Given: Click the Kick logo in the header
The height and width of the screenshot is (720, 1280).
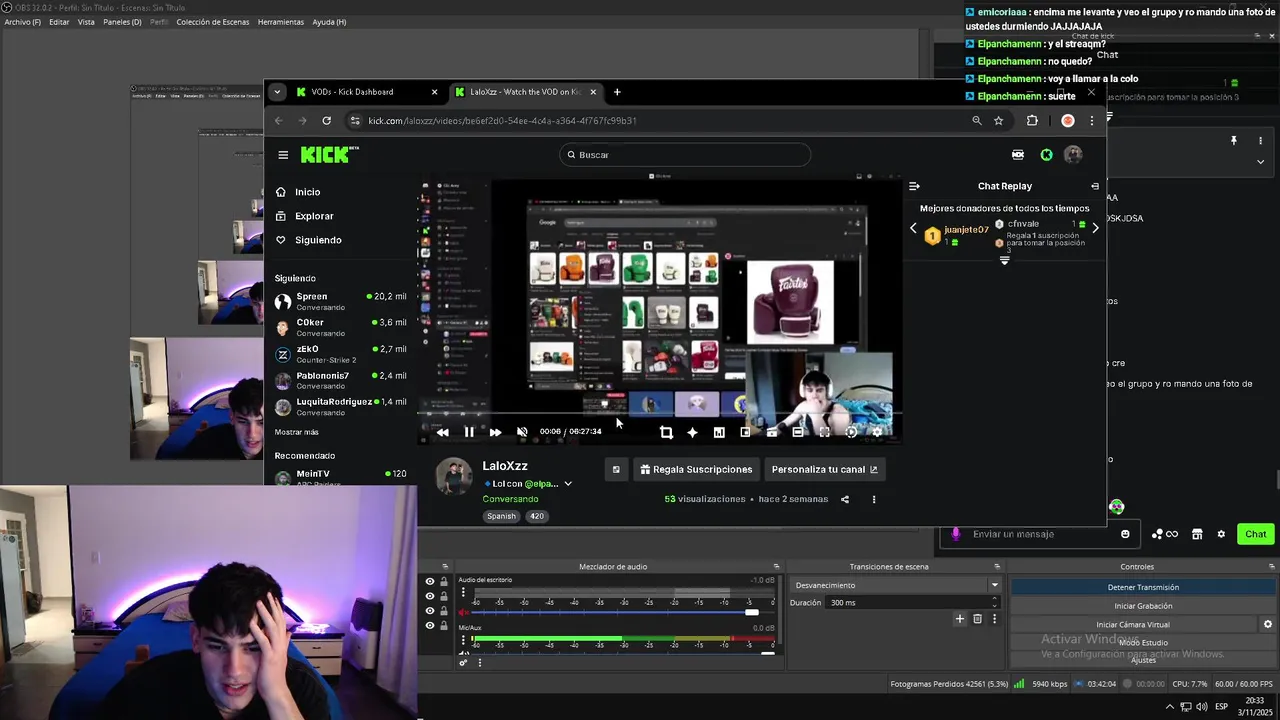Looking at the screenshot, I should click(329, 154).
